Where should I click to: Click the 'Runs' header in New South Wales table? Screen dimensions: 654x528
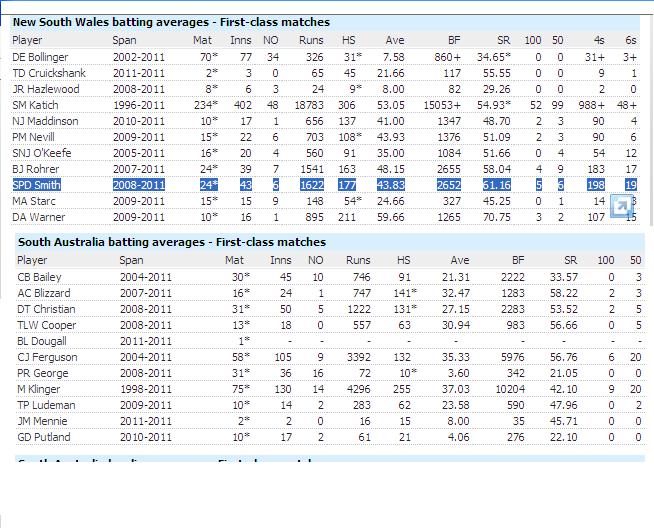pos(311,40)
